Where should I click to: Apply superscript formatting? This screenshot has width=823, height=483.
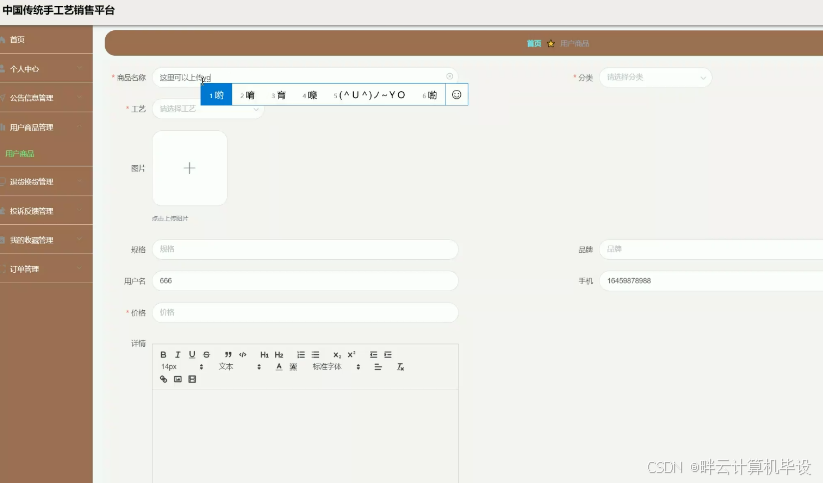tap(352, 355)
